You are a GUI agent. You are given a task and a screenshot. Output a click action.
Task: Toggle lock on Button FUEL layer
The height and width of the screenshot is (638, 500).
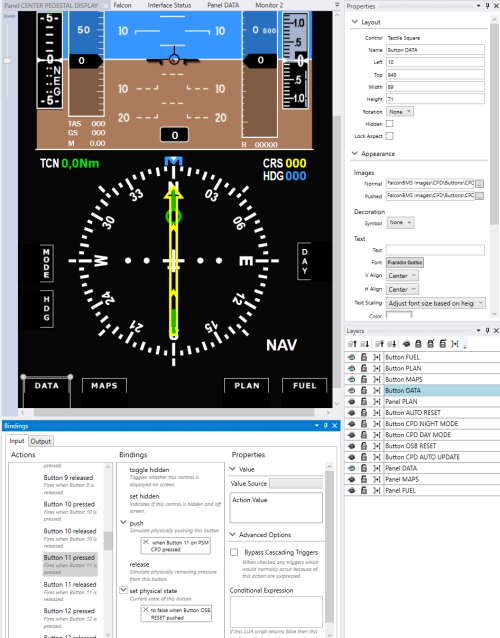[x=364, y=357]
